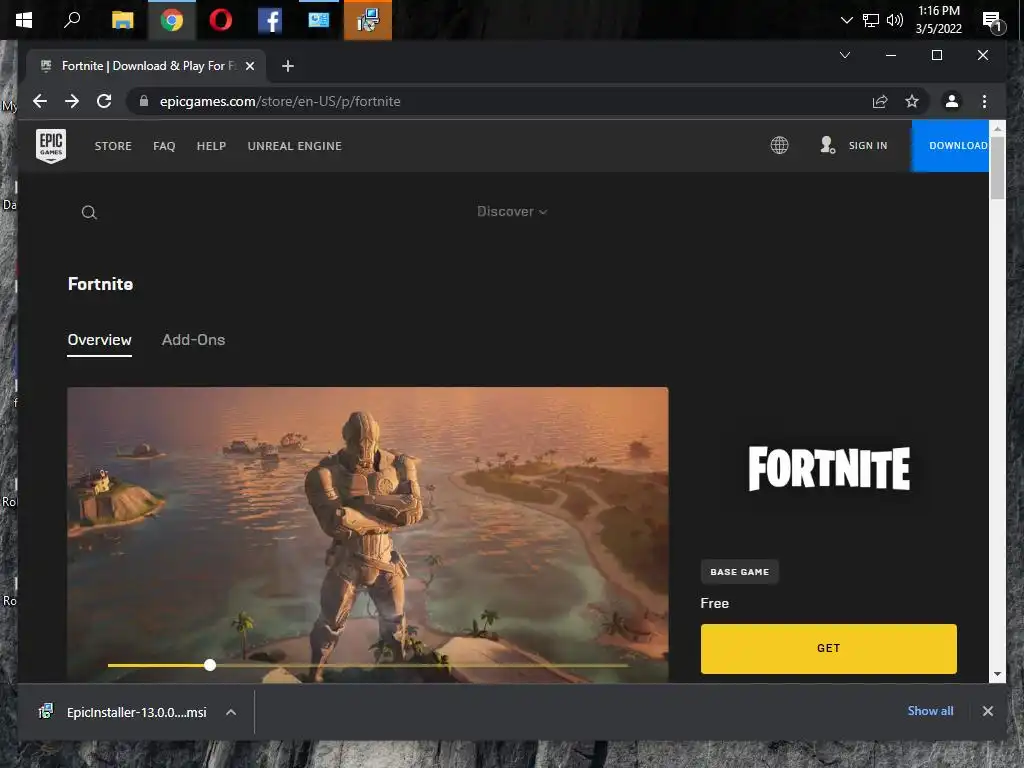The width and height of the screenshot is (1024, 768).
Task: Open a new Chrome tab
Action: pos(287,66)
